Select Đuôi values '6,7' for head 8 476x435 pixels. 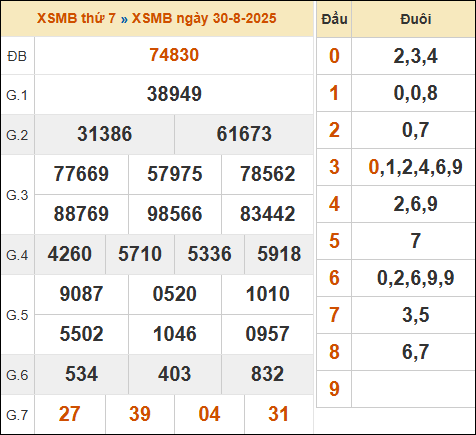(415, 352)
